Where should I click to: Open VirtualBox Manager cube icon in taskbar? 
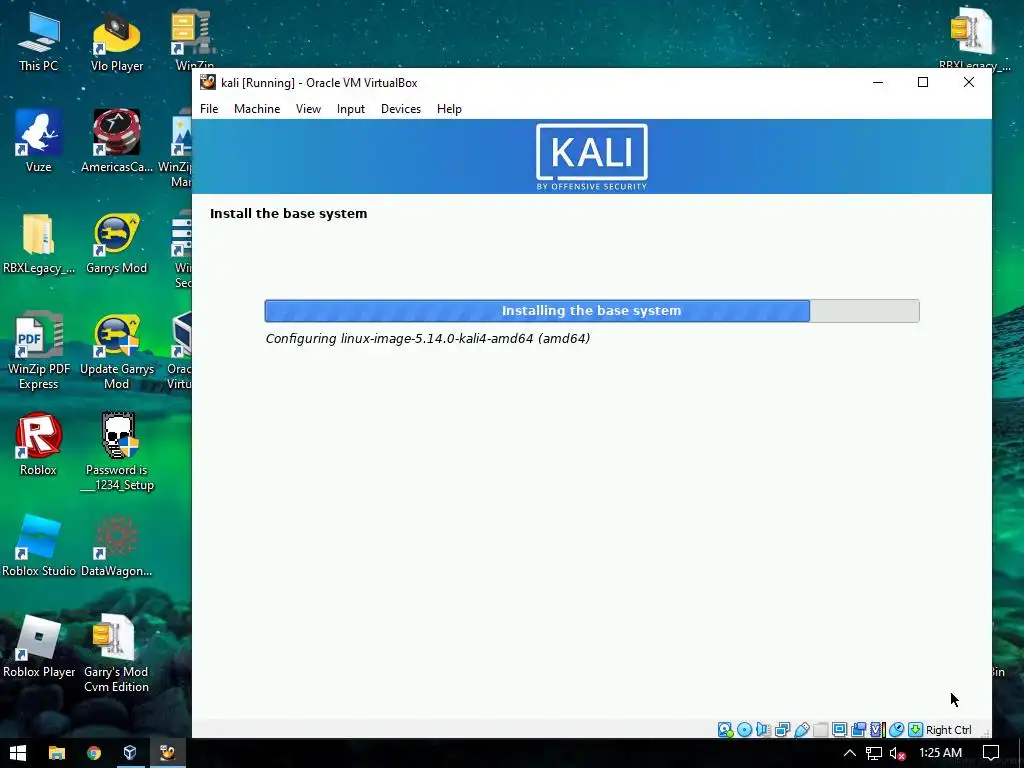tap(130, 753)
